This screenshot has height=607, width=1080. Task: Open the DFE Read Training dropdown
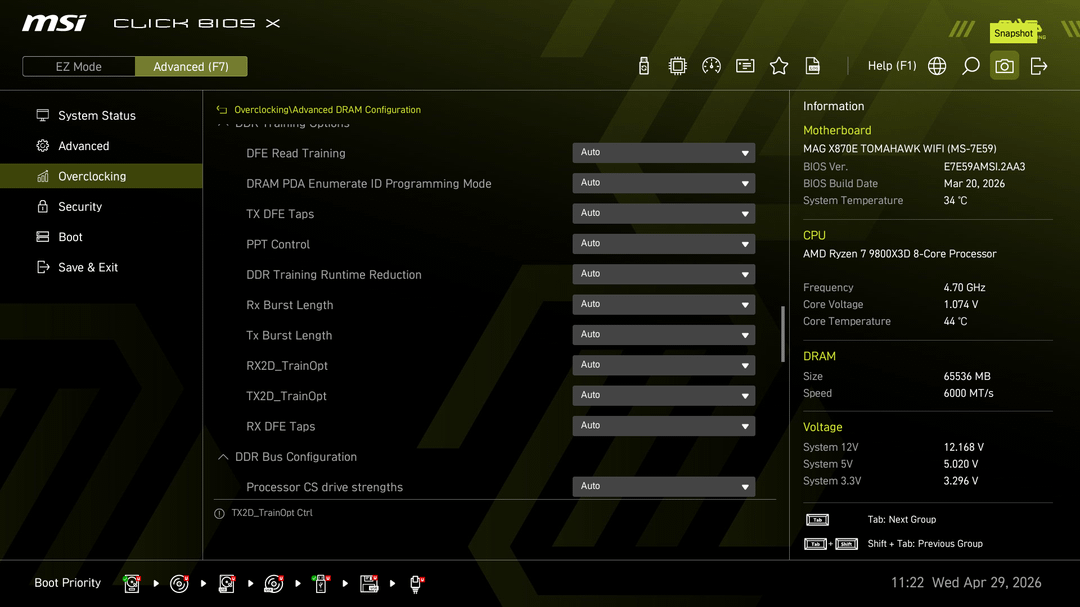pos(663,153)
